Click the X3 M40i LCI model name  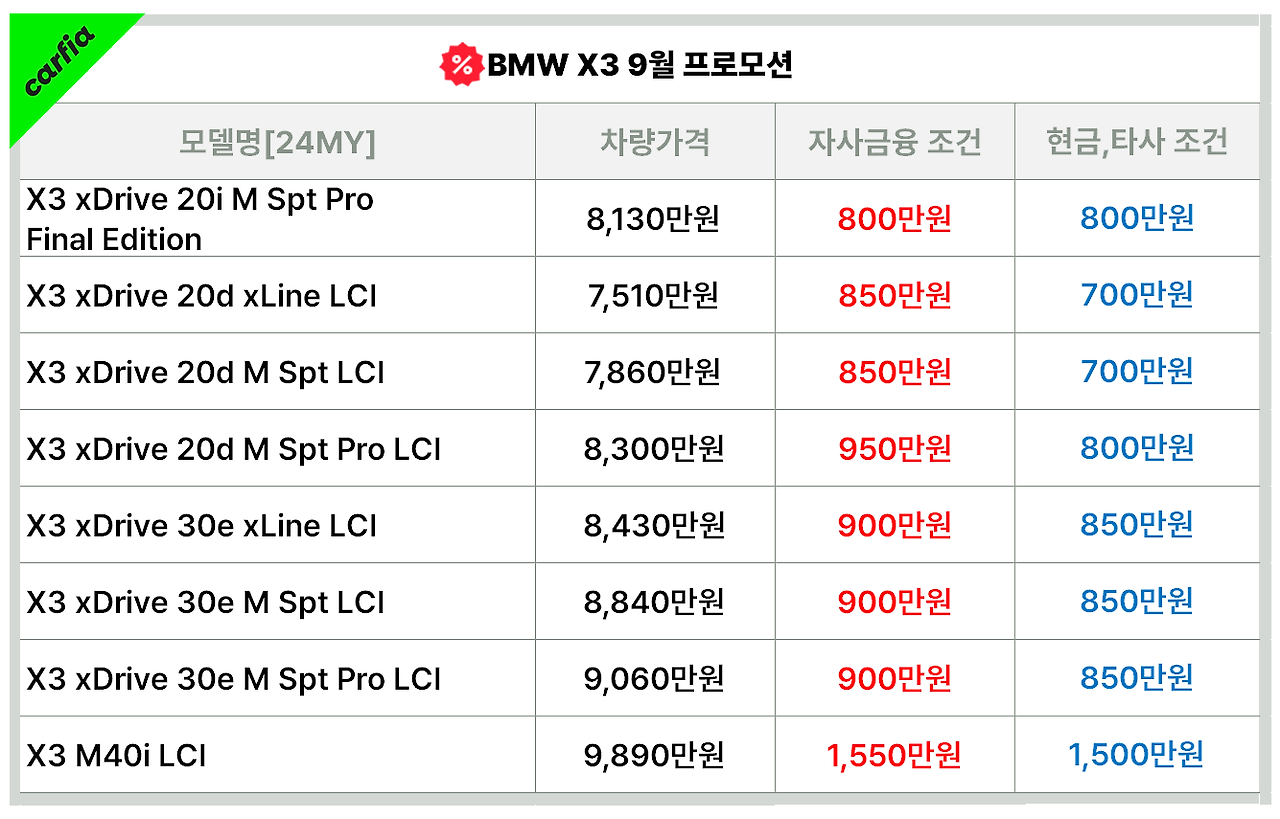[x=116, y=756]
